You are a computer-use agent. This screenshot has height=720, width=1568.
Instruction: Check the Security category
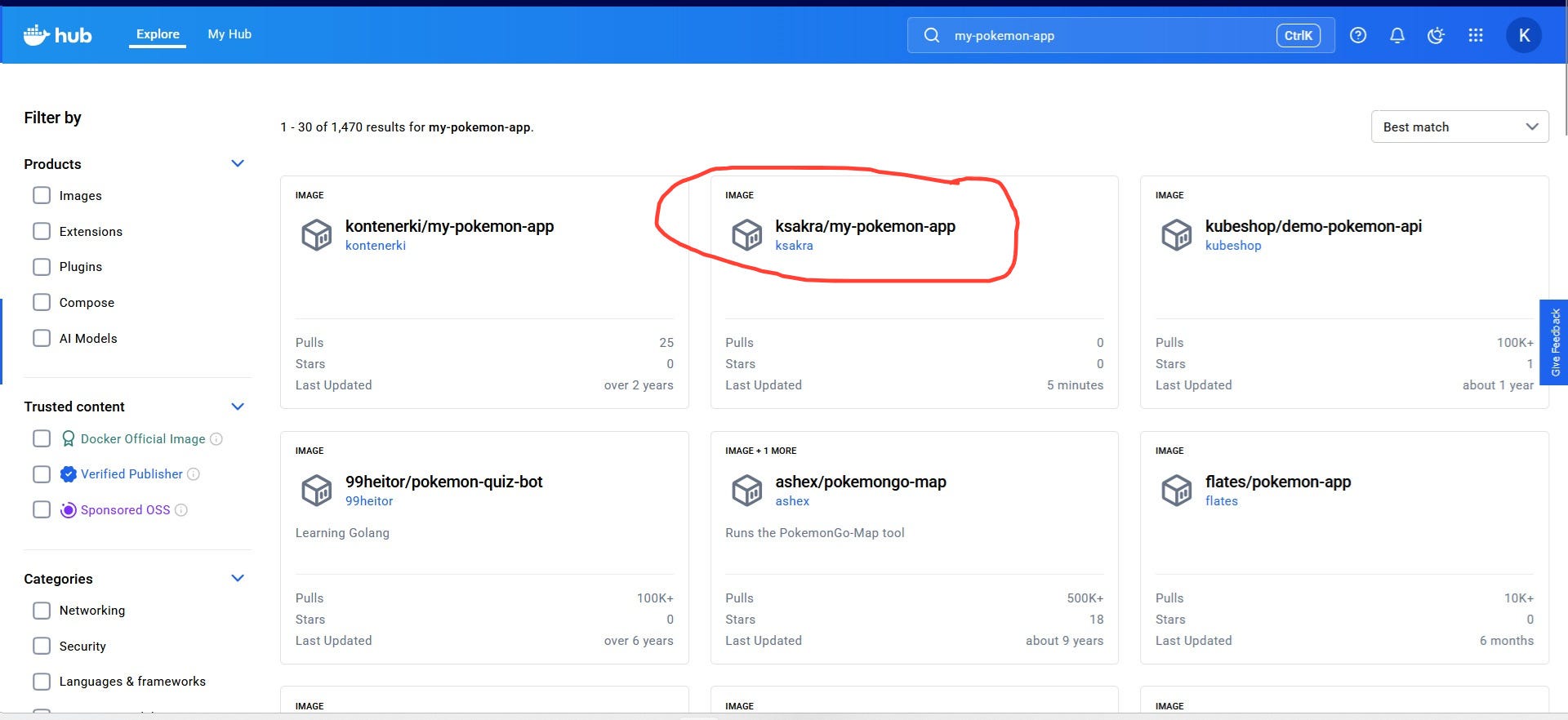click(42, 646)
